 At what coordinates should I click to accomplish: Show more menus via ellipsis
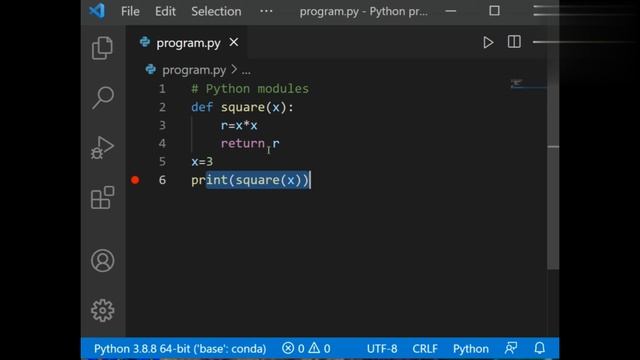266,11
